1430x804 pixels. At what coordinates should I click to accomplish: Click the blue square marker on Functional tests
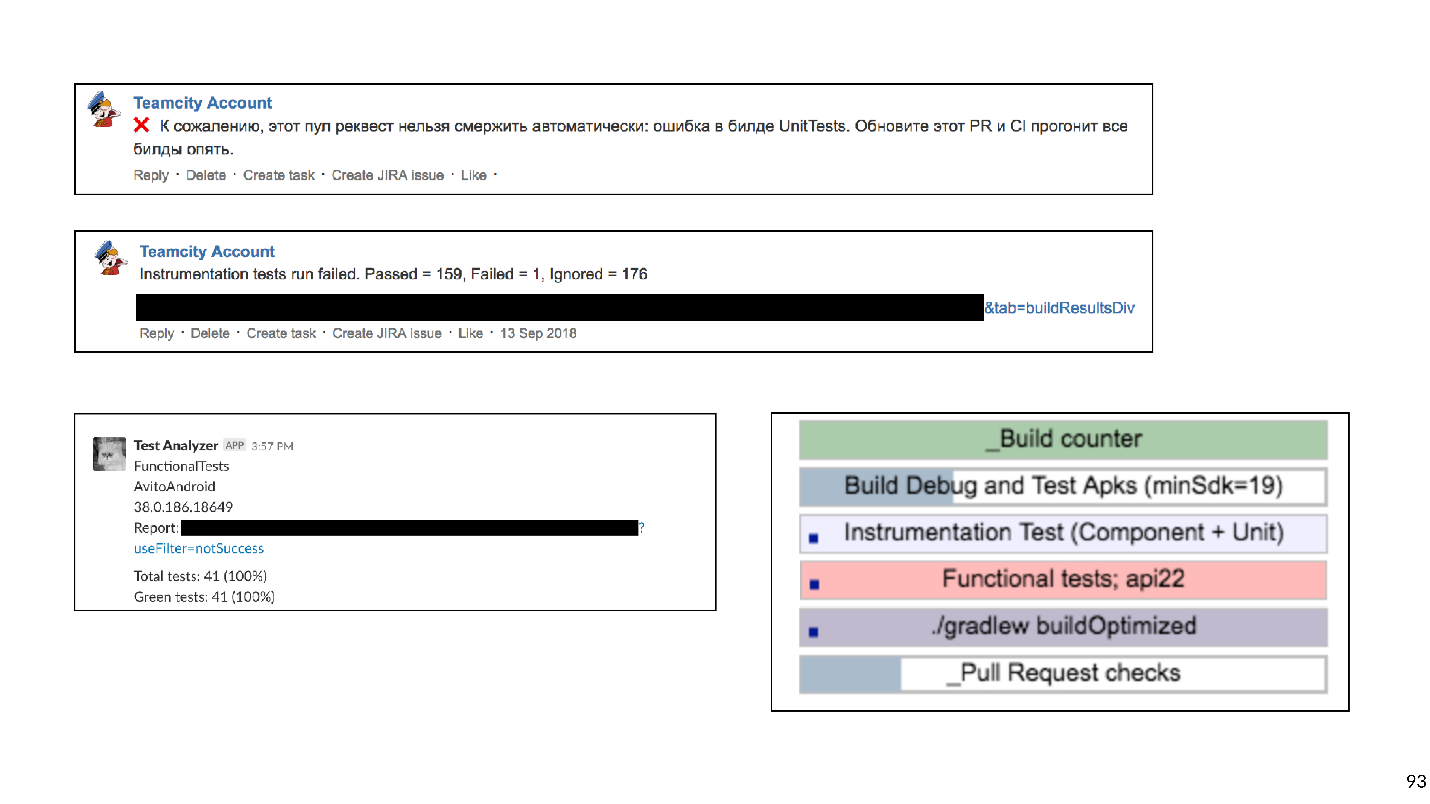(813, 585)
